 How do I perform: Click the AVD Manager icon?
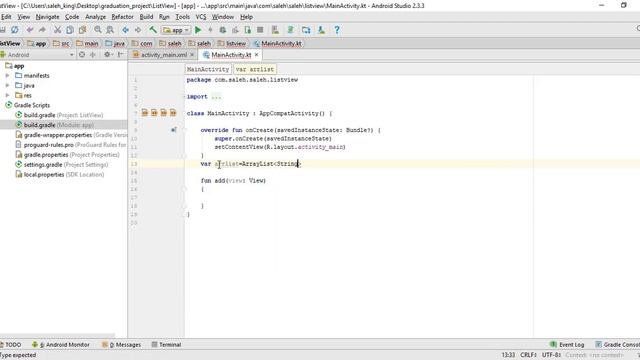click(x=276, y=30)
